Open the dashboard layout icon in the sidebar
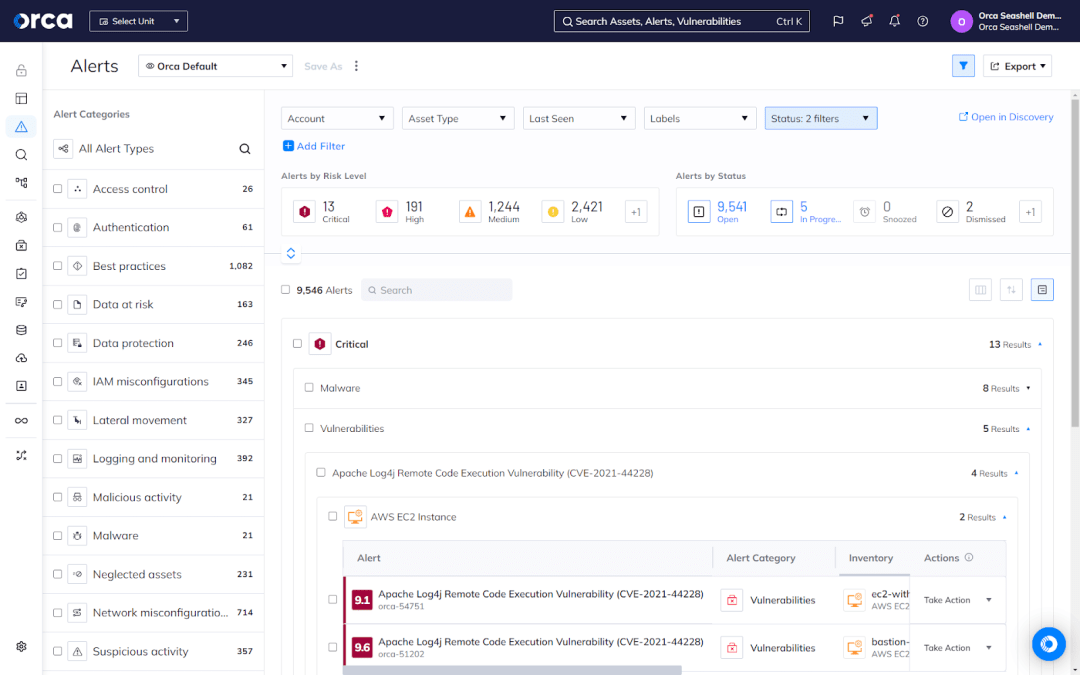This screenshot has width=1080, height=675. pyautogui.click(x=21, y=98)
